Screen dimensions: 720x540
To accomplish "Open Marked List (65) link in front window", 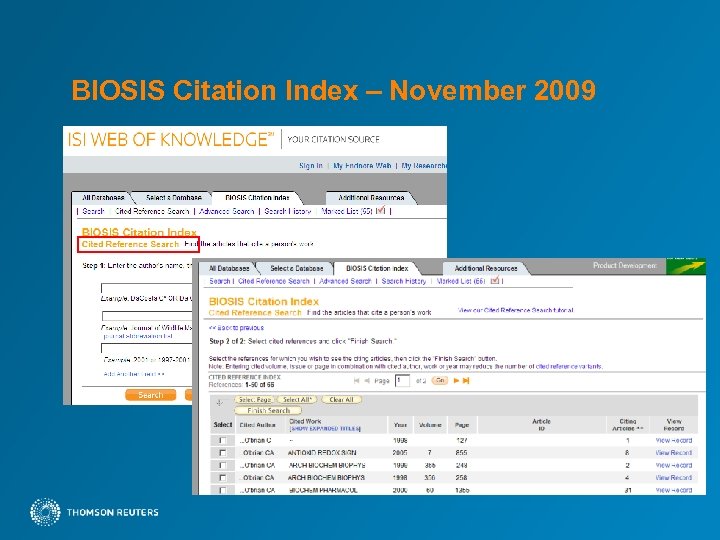I will point(461,281).
